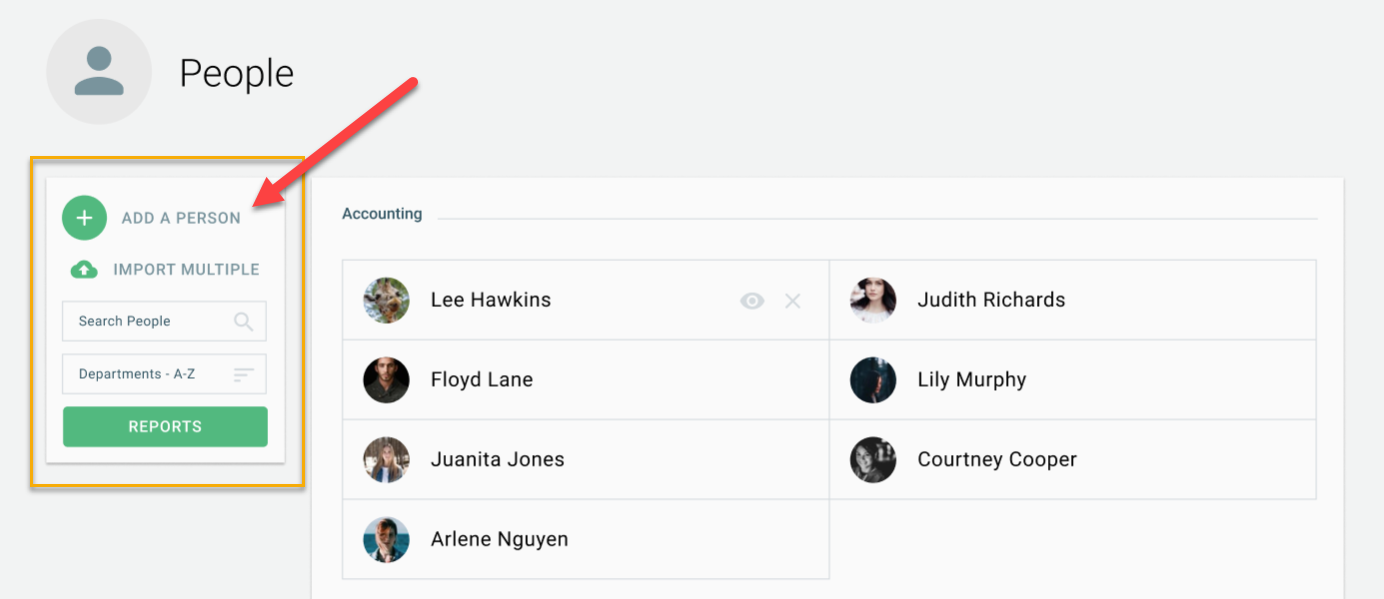Click the magnifying glass search icon

243,321
